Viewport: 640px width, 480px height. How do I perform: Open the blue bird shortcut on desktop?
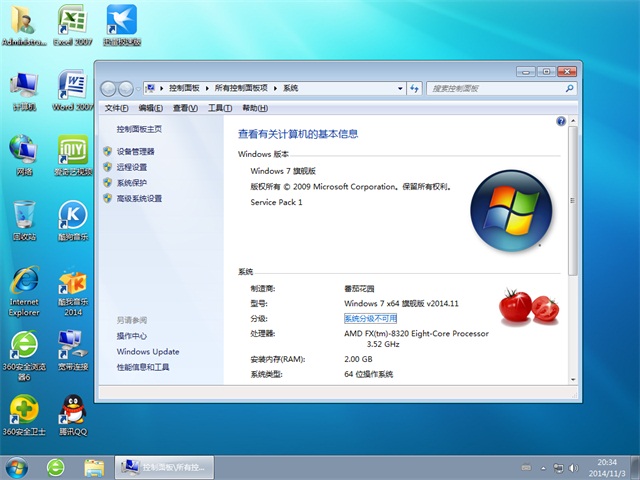click(x=122, y=25)
